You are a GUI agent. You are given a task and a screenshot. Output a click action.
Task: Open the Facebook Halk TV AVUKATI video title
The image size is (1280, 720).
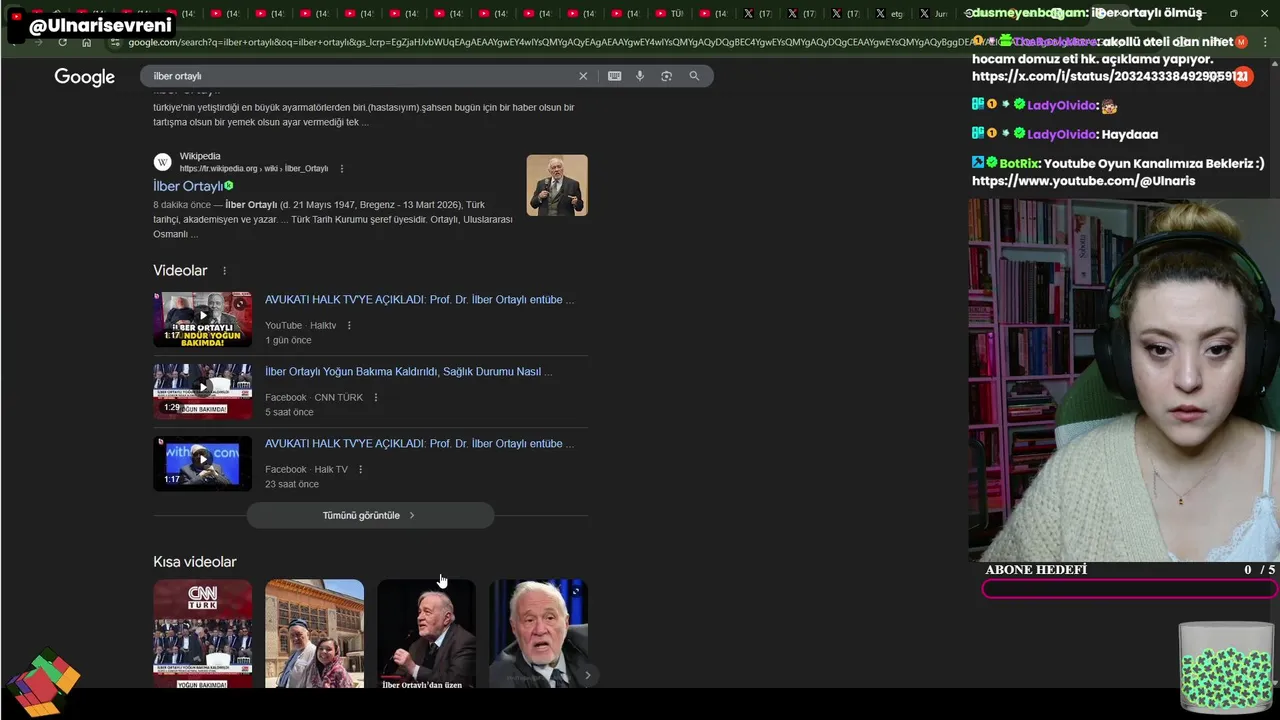[420, 443]
